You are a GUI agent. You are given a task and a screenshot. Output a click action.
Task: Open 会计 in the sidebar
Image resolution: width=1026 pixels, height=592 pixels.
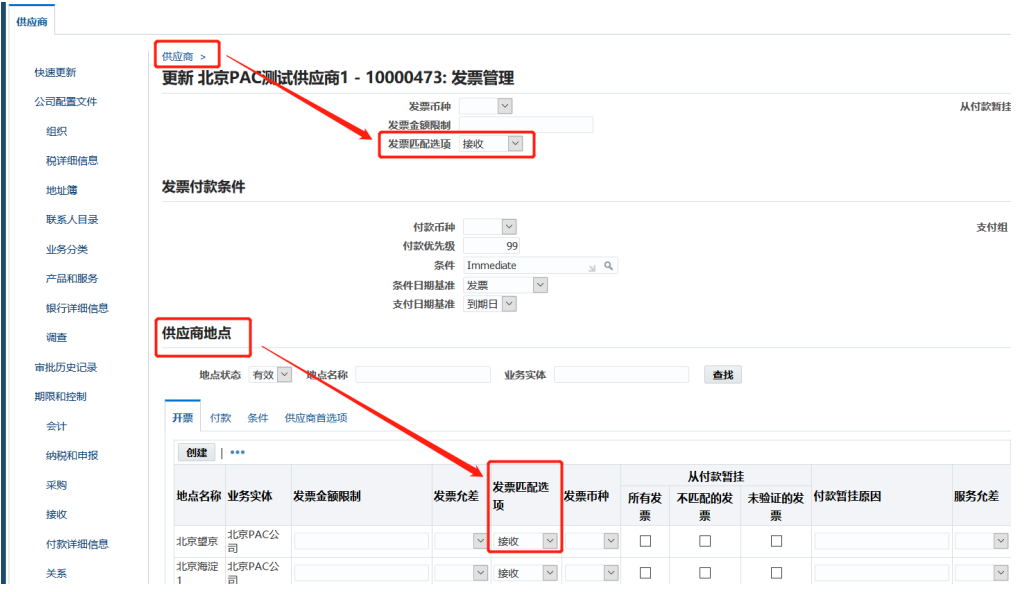tap(56, 426)
